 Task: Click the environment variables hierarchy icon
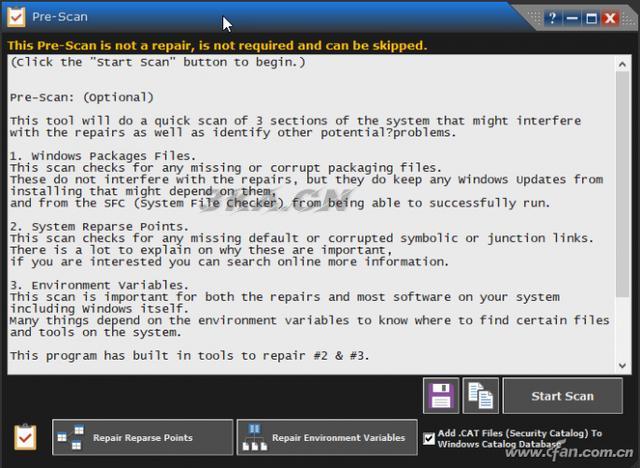pos(255,437)
